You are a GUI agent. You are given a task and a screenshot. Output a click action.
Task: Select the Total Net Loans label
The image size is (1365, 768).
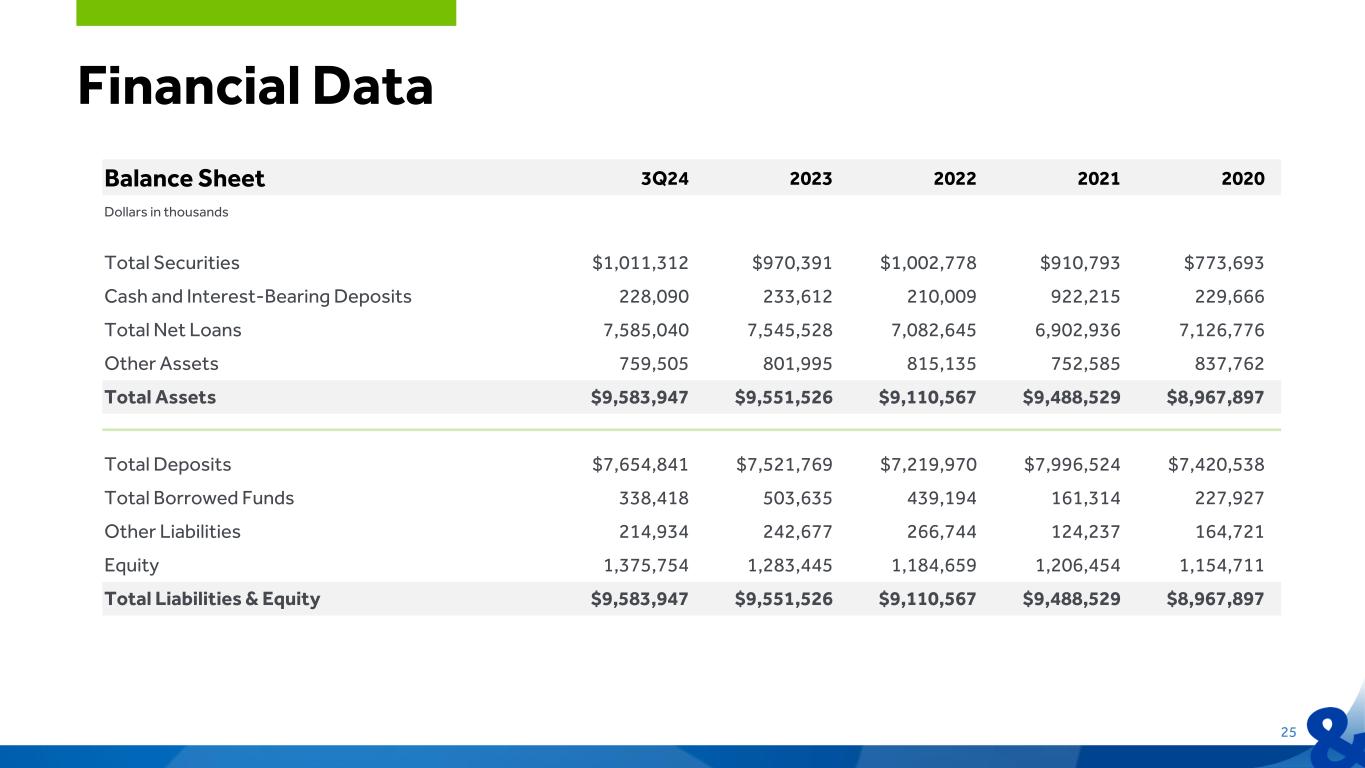173,330
